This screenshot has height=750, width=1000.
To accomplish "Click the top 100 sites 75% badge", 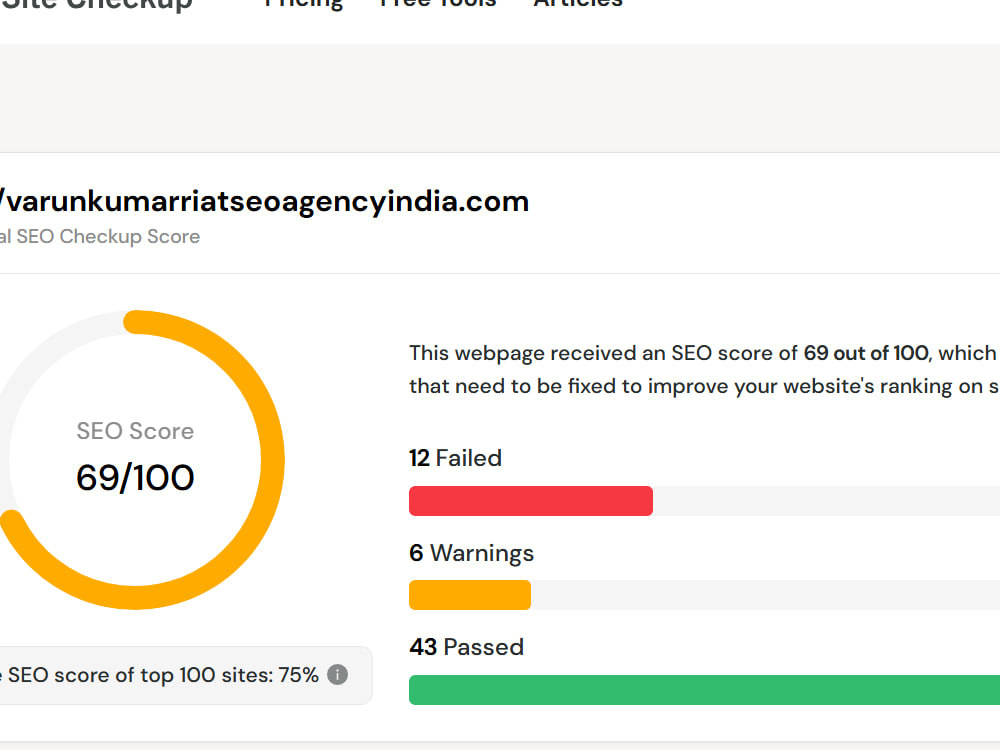I will tap(185, 675).
